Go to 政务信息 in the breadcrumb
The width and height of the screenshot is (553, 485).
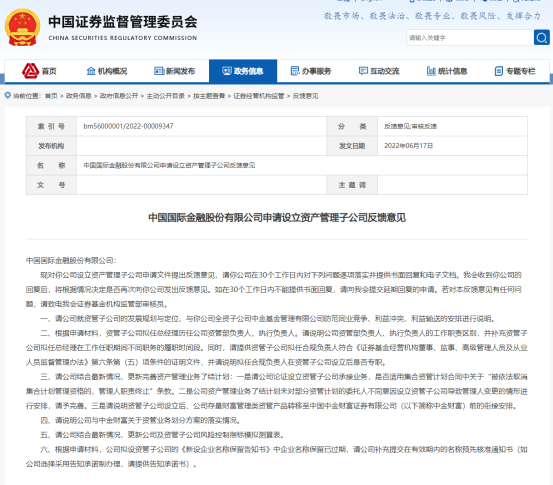click(79, 96)
